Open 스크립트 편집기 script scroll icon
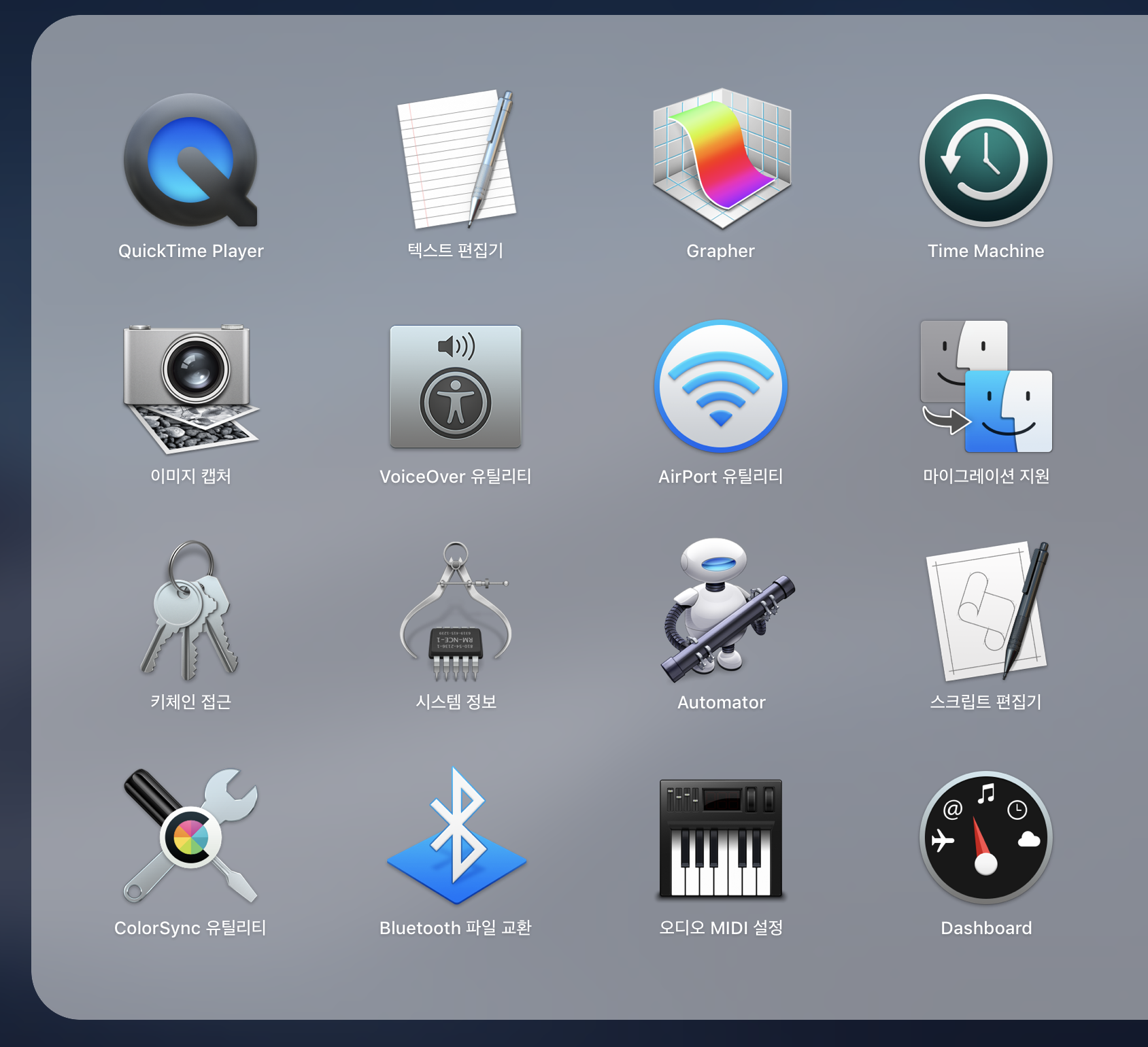Screen dimensions: 1148x1047 (x=987, y=611)
